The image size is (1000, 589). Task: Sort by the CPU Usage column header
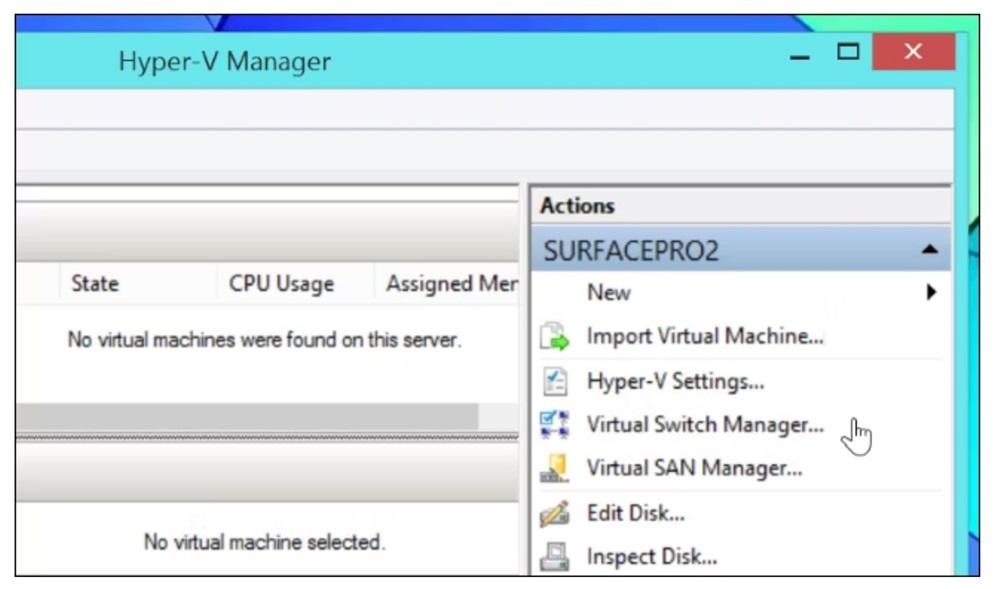pyautogui.click(x=281, y=284)
